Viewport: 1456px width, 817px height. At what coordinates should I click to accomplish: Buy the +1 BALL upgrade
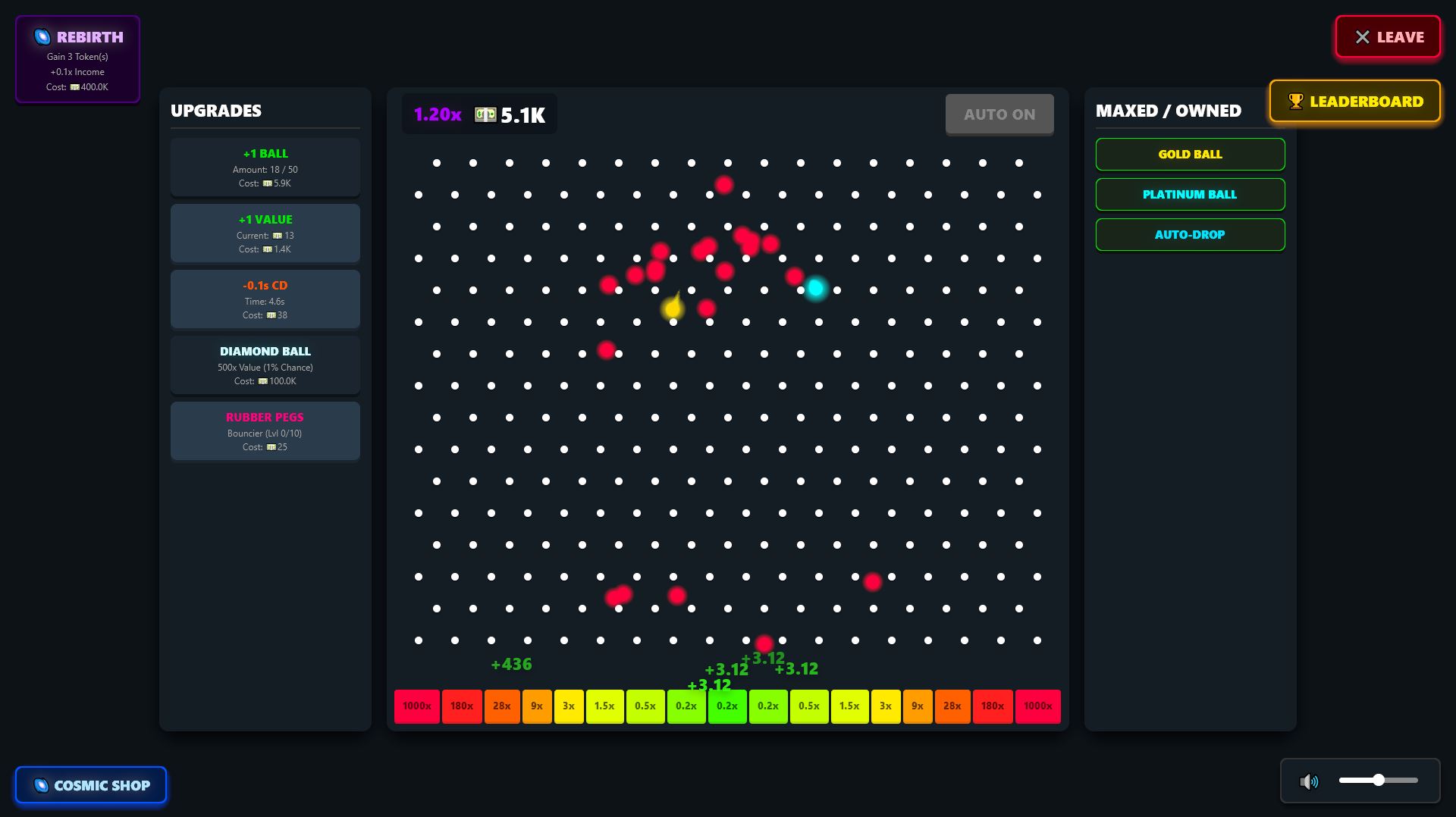(x=265, y=167)
